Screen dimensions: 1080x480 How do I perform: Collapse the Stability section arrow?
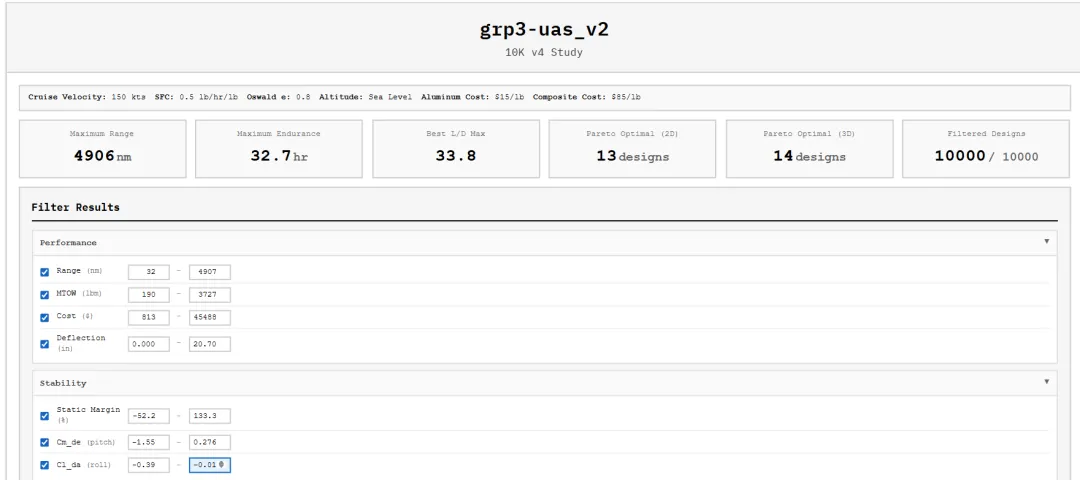tap(1046, 382)
